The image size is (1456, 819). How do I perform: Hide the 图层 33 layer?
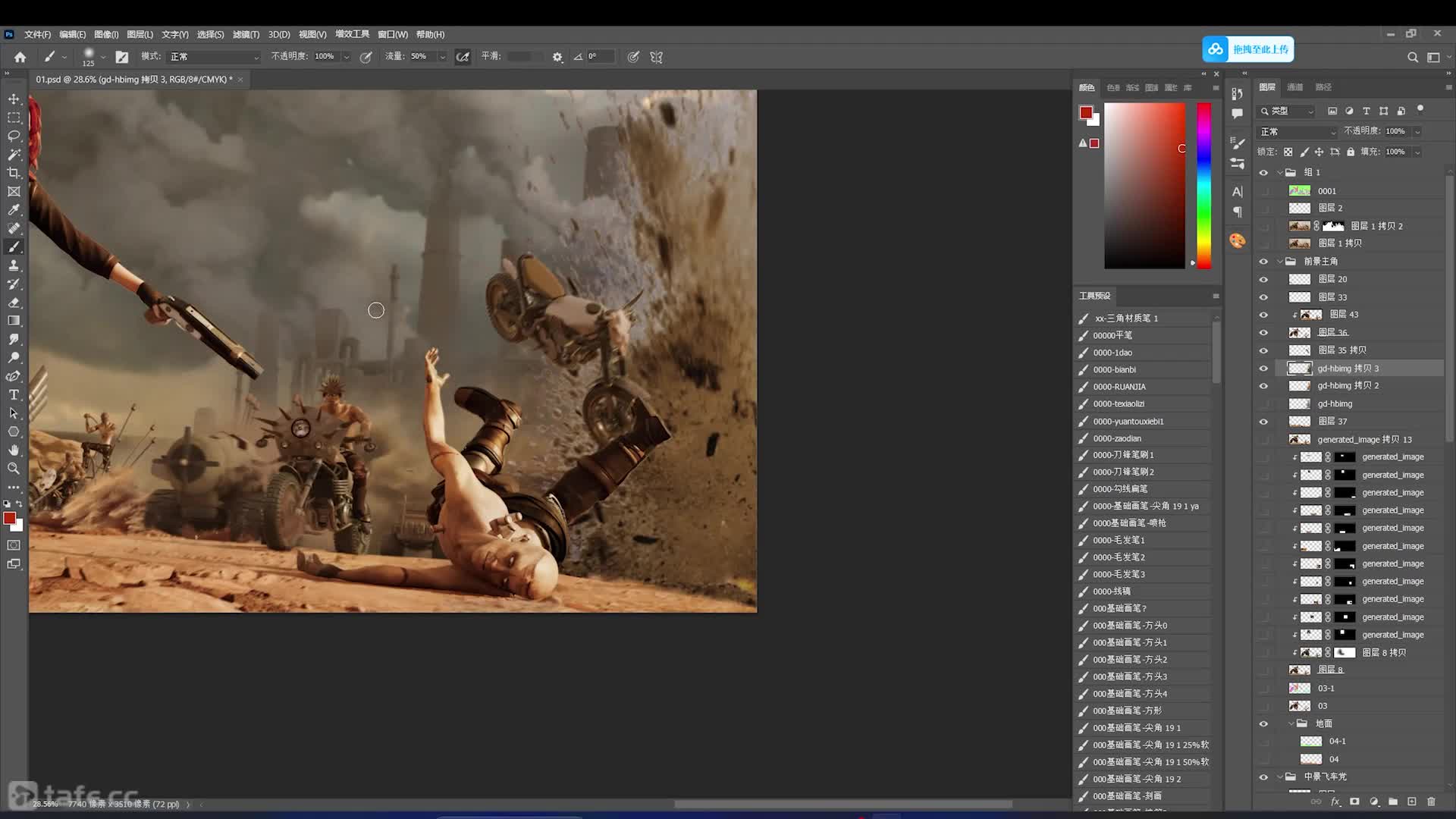click(1263, 297)
